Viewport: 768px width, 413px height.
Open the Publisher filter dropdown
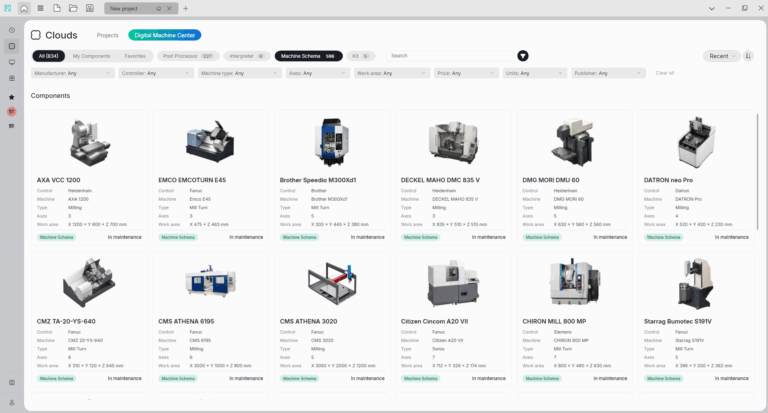[608, 73]
